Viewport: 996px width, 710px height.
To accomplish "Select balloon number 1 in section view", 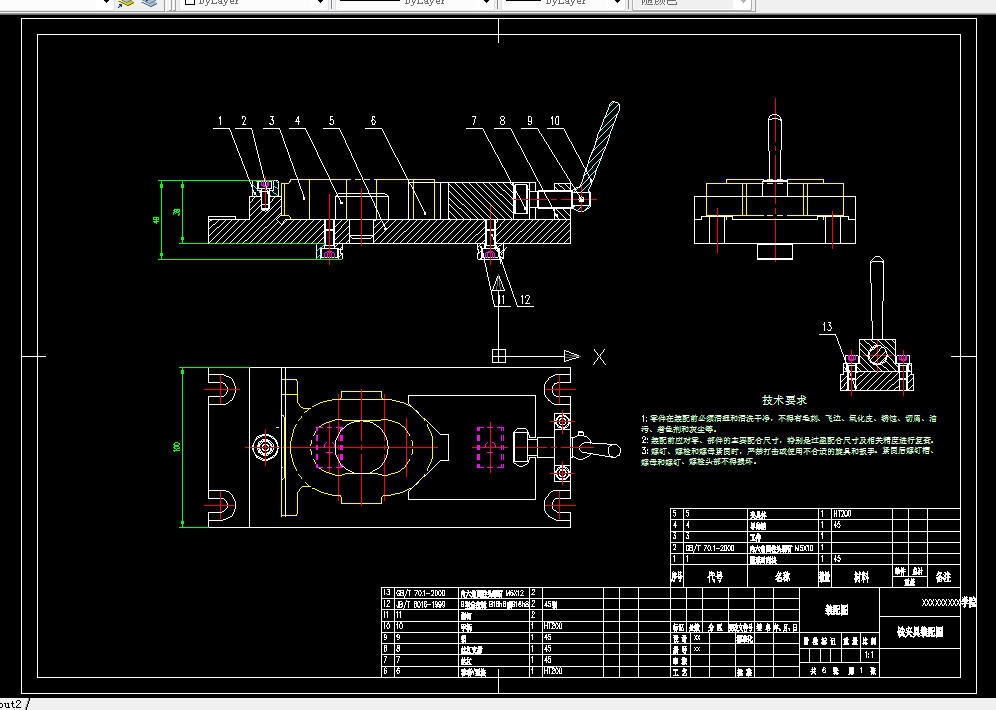I will click(220, 121).
